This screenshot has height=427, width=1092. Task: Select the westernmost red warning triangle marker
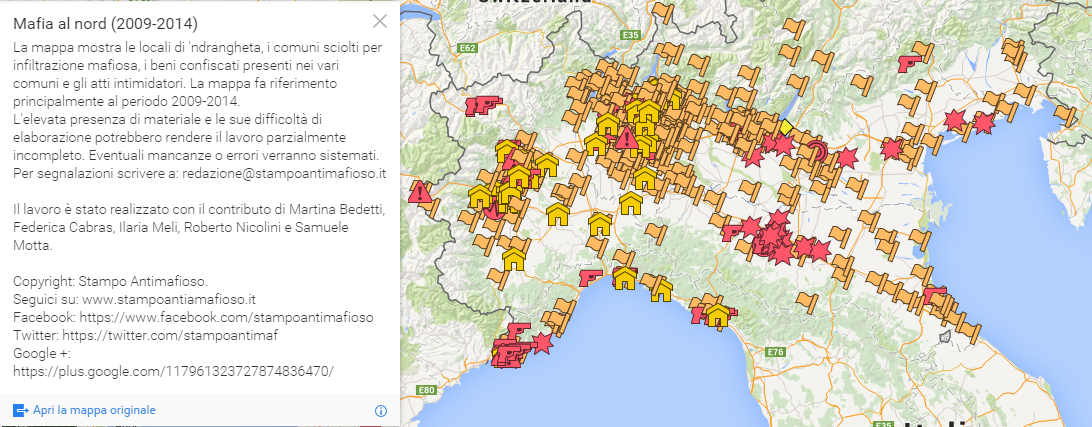tap(420, 191)
